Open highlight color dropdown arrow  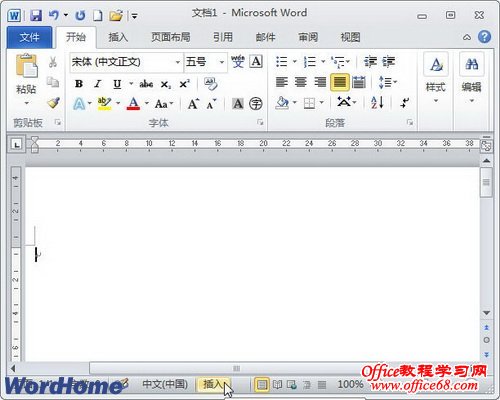pos(118,104)
